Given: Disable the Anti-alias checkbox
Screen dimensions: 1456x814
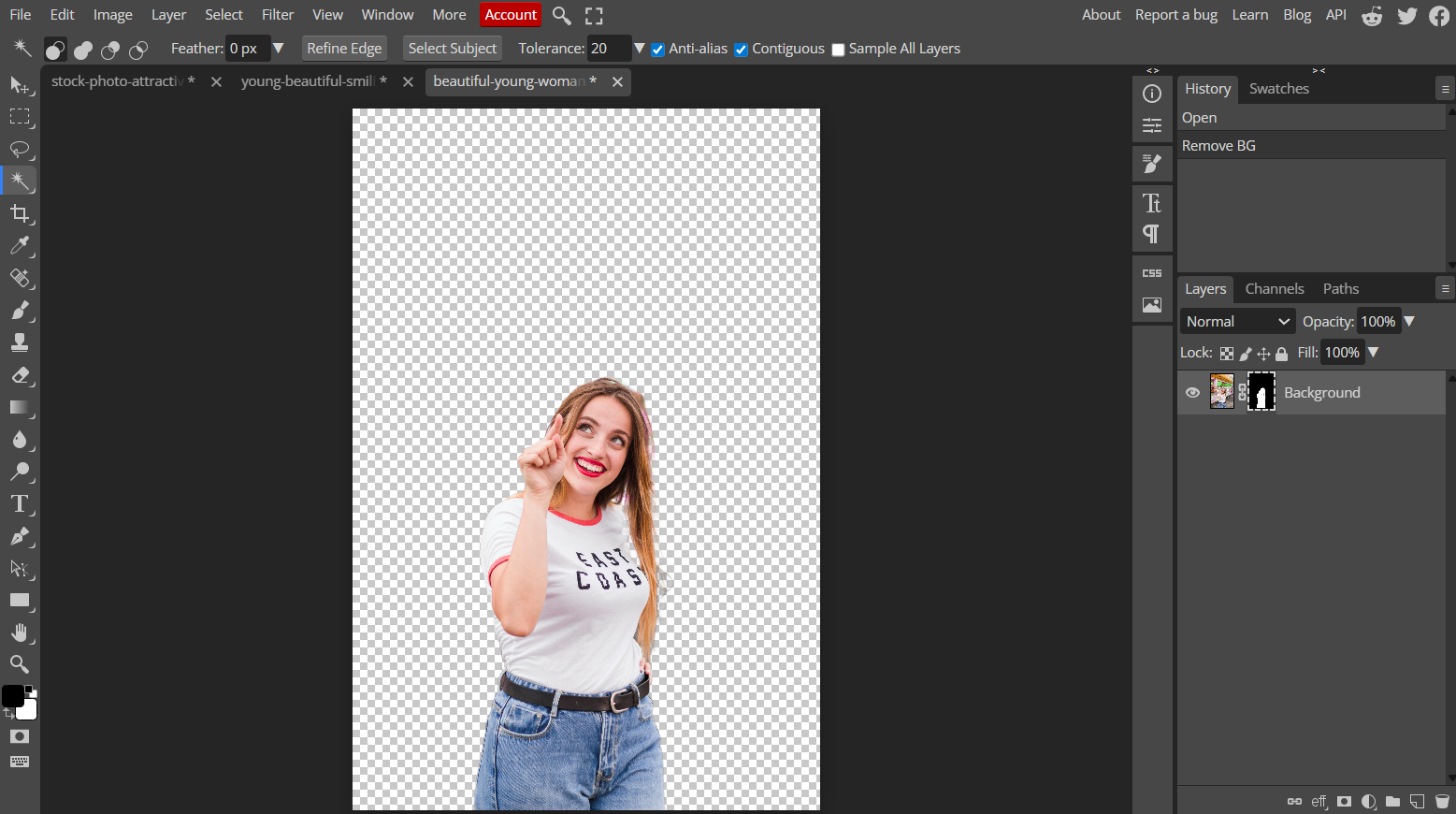Looking at the screenshot, I should click(657, 49).
